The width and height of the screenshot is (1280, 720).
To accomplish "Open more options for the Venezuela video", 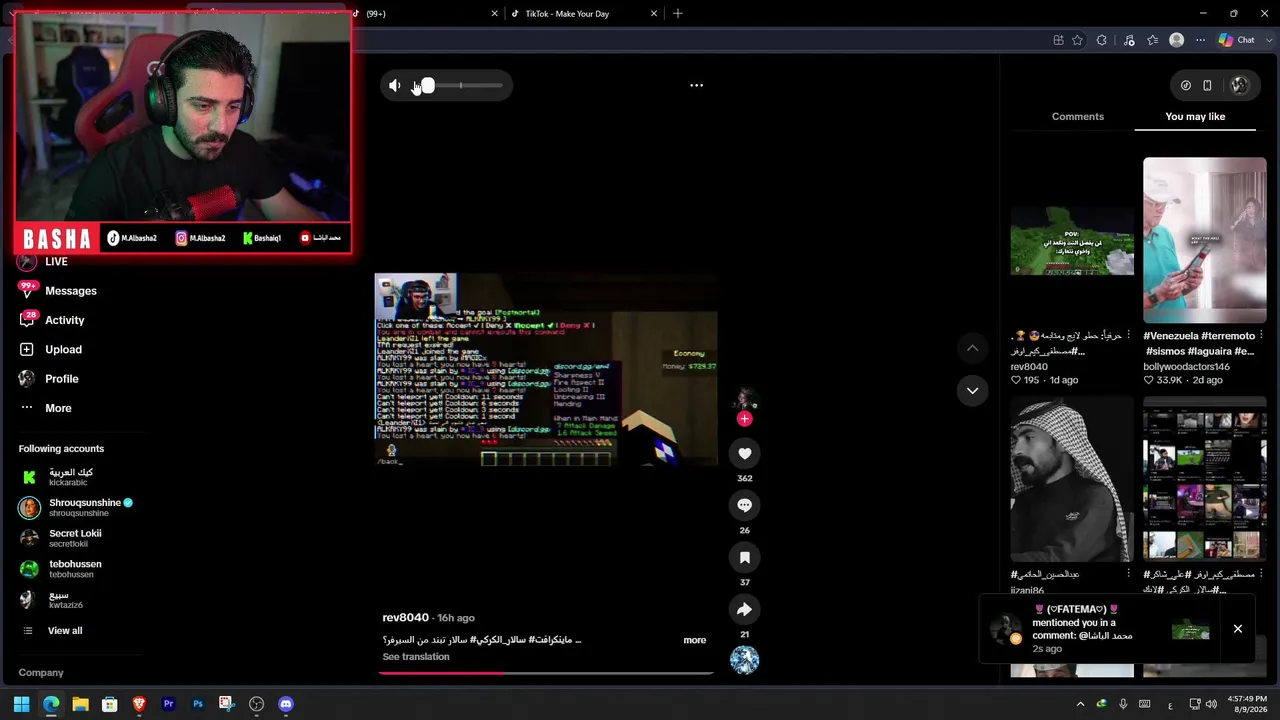I will tap(1261, 336).
